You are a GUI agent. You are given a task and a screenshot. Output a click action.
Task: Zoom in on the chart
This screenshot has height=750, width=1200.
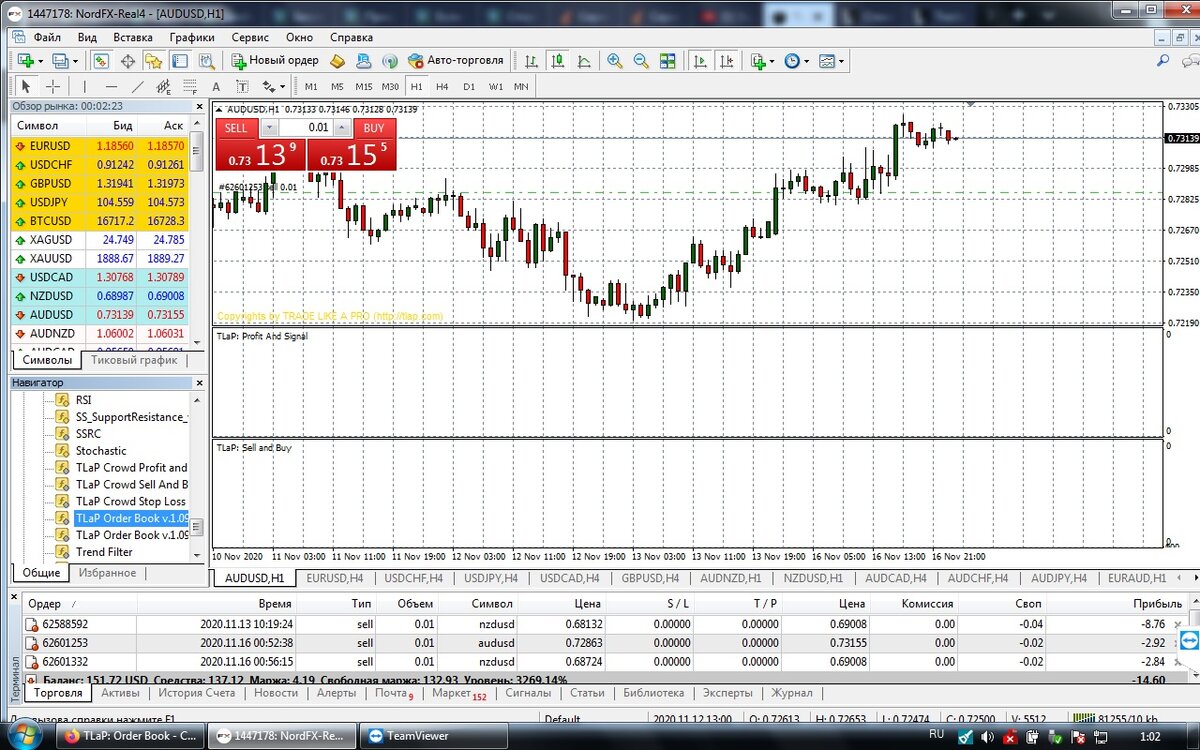coord(614,61)
